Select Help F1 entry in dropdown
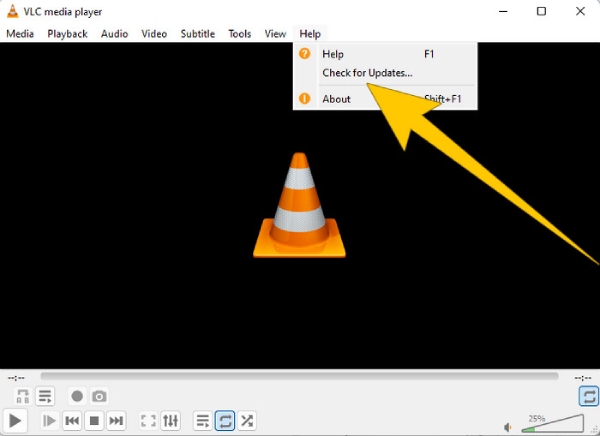Screen dimensions: 600x436 [385, 54]
